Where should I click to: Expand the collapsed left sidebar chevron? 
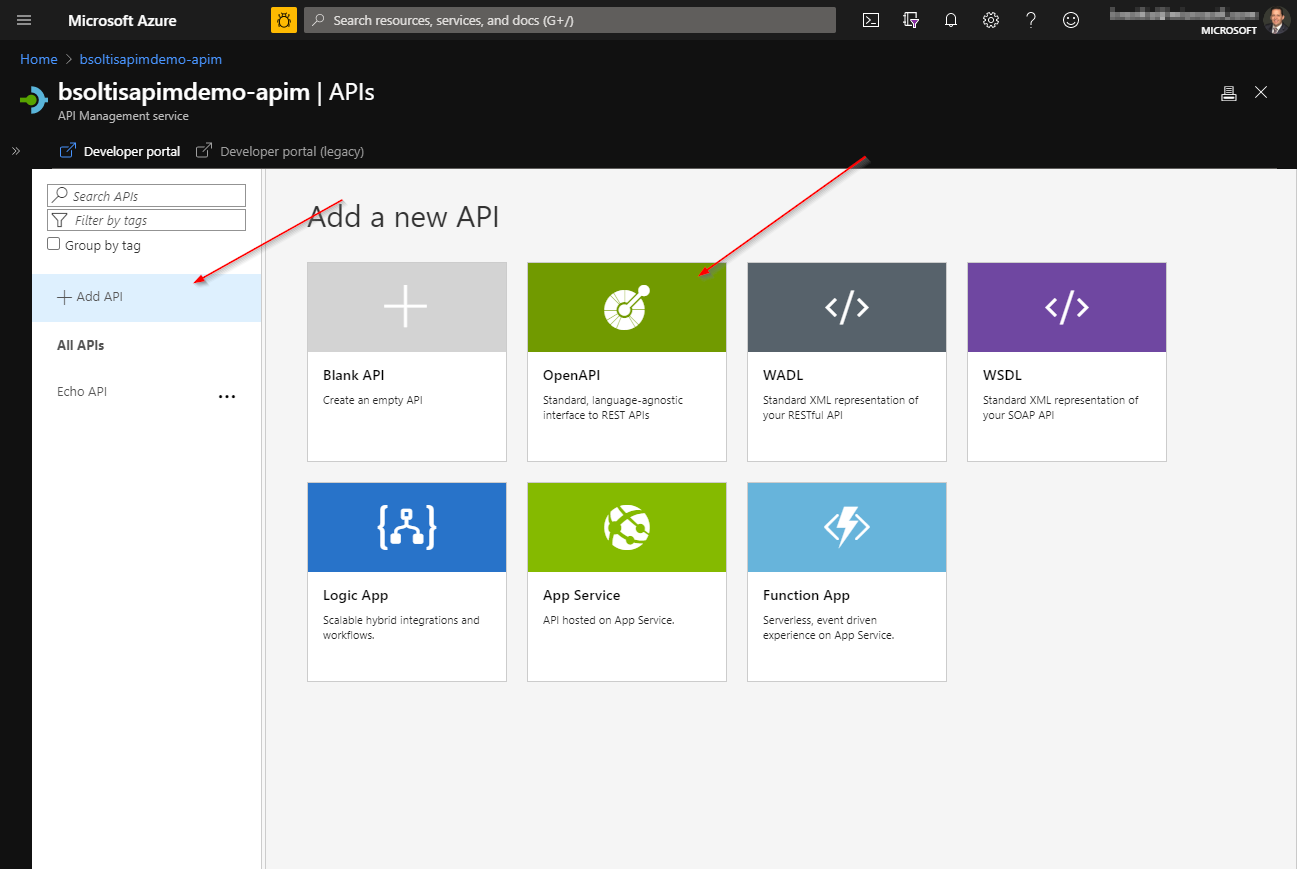pyautogui.click(x=16, y=151)
